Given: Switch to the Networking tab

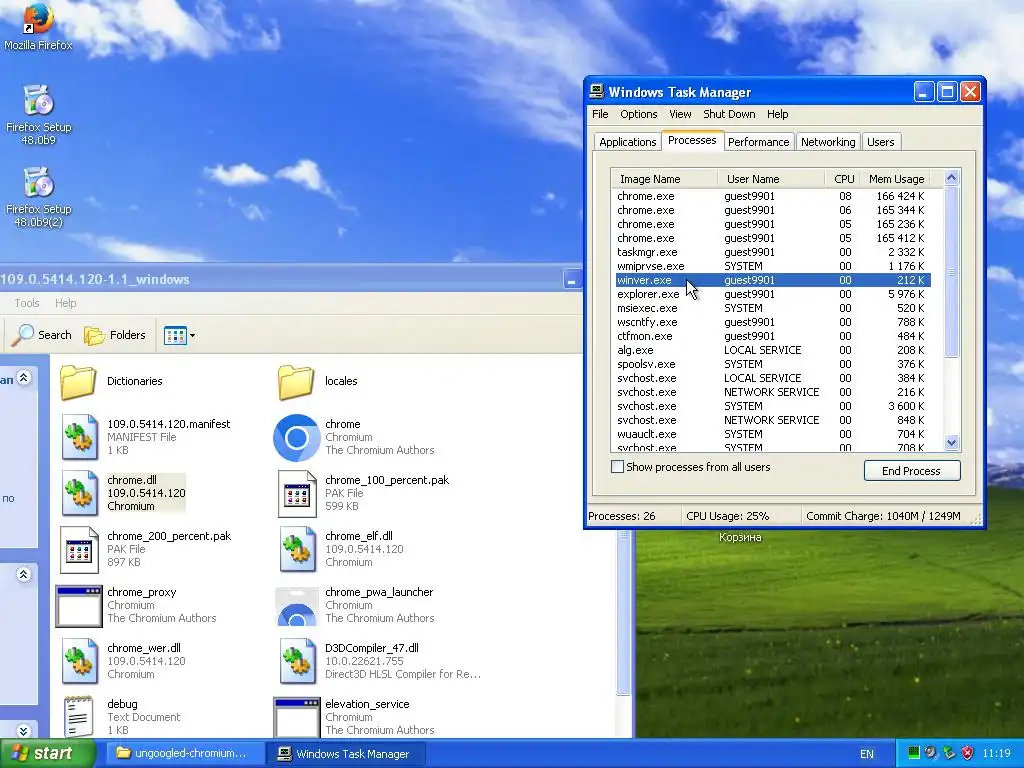Looking at the screenshot, I should pyautogui.click(x=828, y=142).
